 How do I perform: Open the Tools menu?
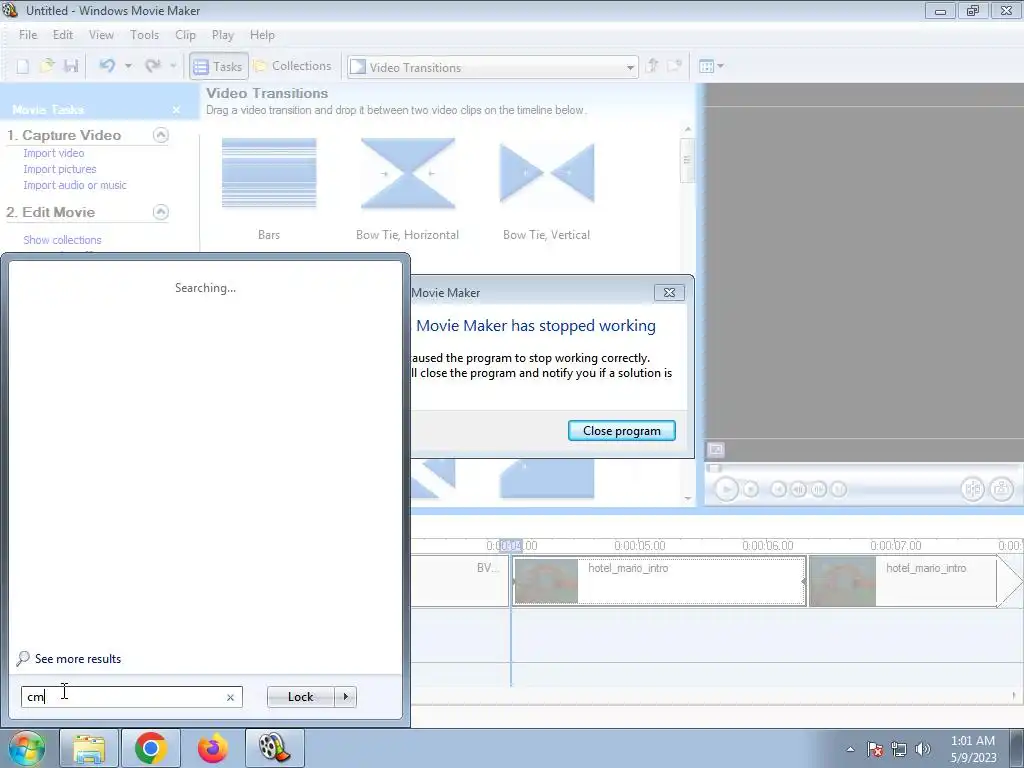click(144, 35)
